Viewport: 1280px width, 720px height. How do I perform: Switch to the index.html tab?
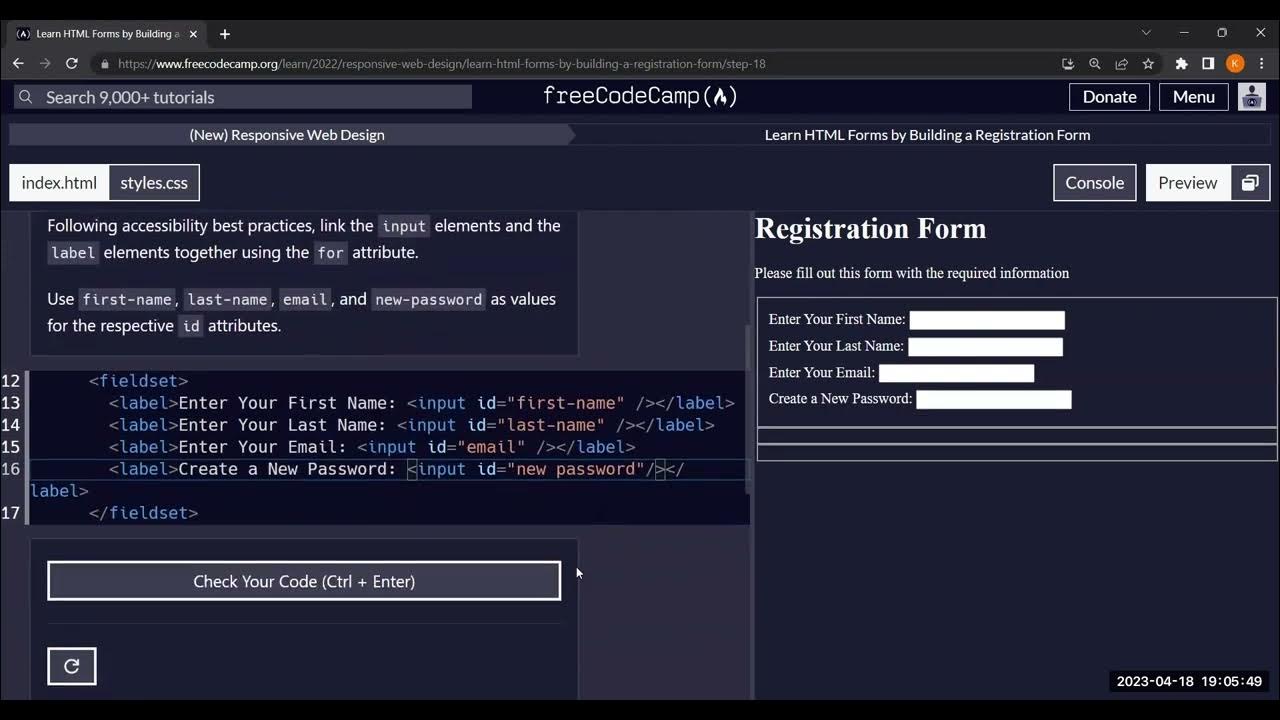tap(59, 183)
